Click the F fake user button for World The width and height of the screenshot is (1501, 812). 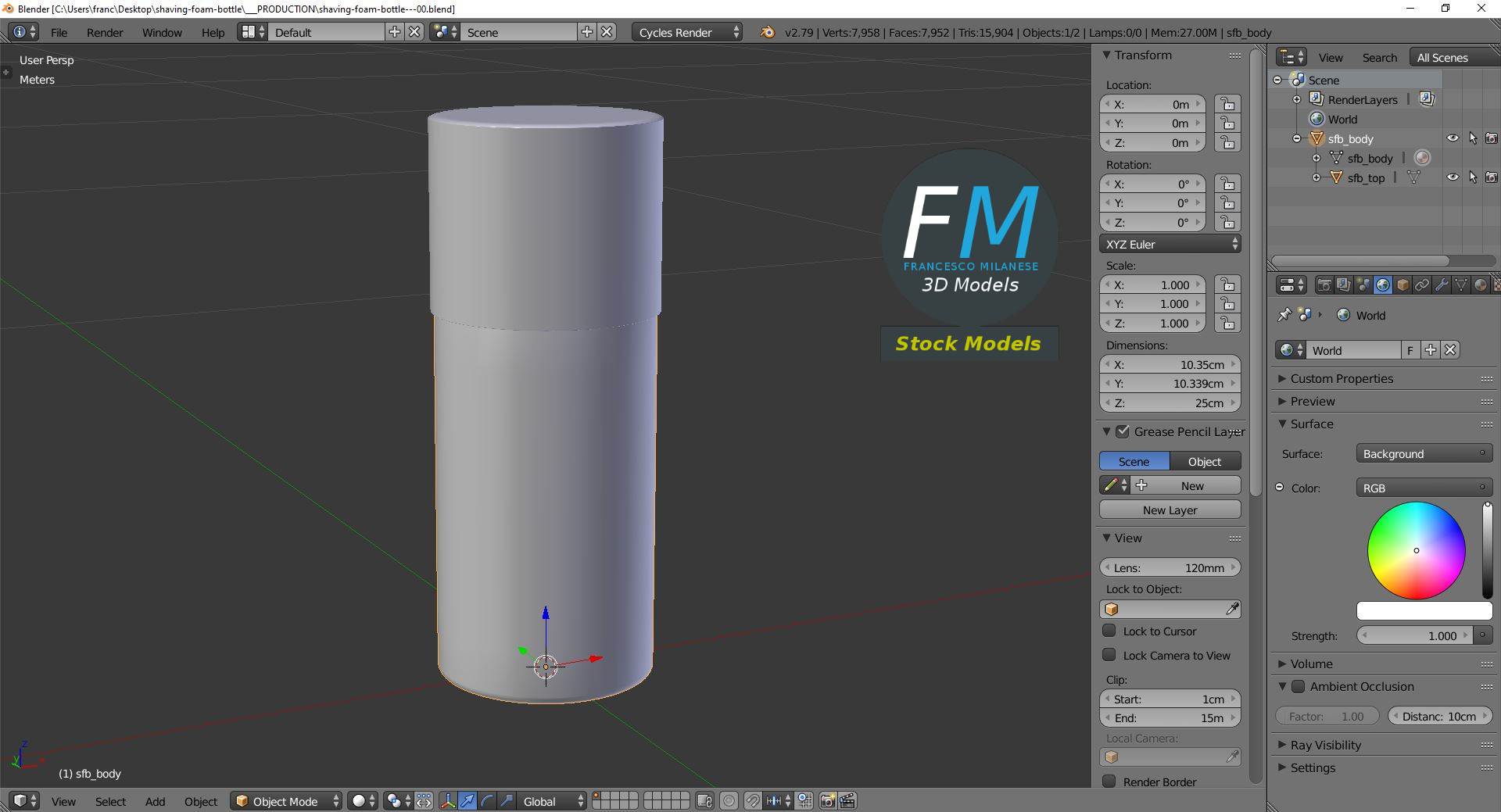tap(1410, 350)
